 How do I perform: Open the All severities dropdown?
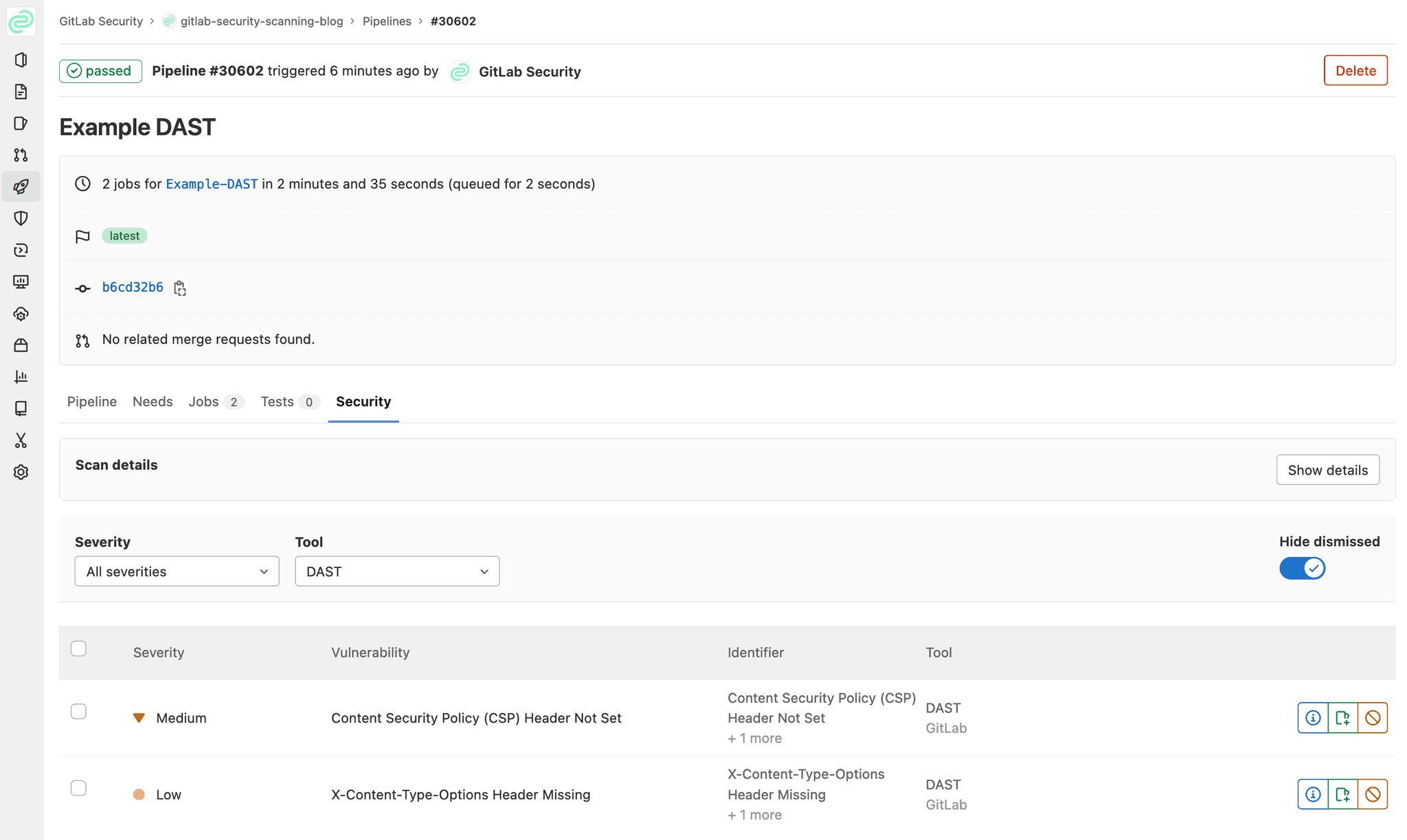pyautogui.click(x=177, y=571)
